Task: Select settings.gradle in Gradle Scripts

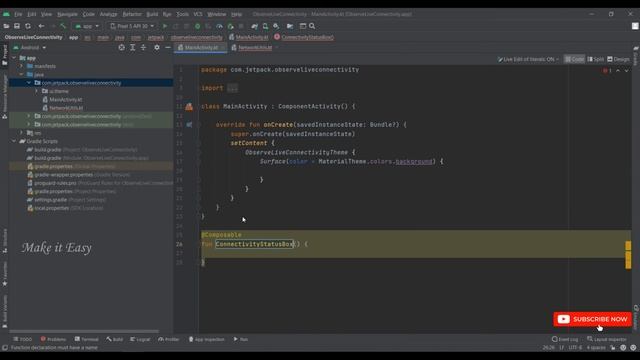Action: pos(50,200)
